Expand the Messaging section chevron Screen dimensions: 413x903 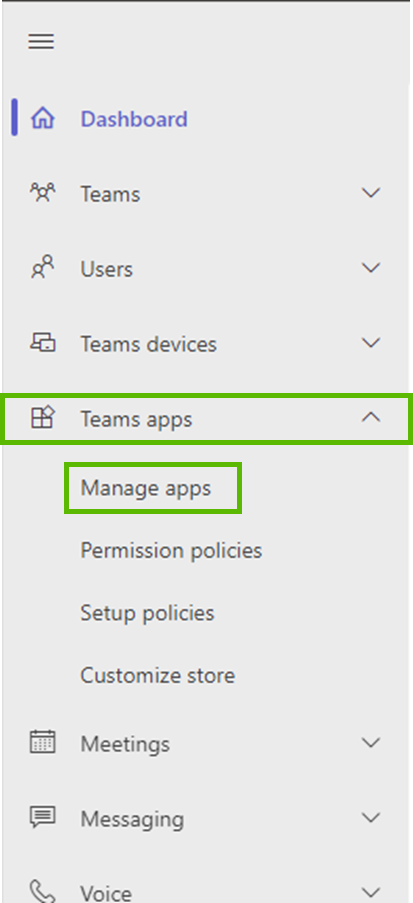(x=371, y=817)
